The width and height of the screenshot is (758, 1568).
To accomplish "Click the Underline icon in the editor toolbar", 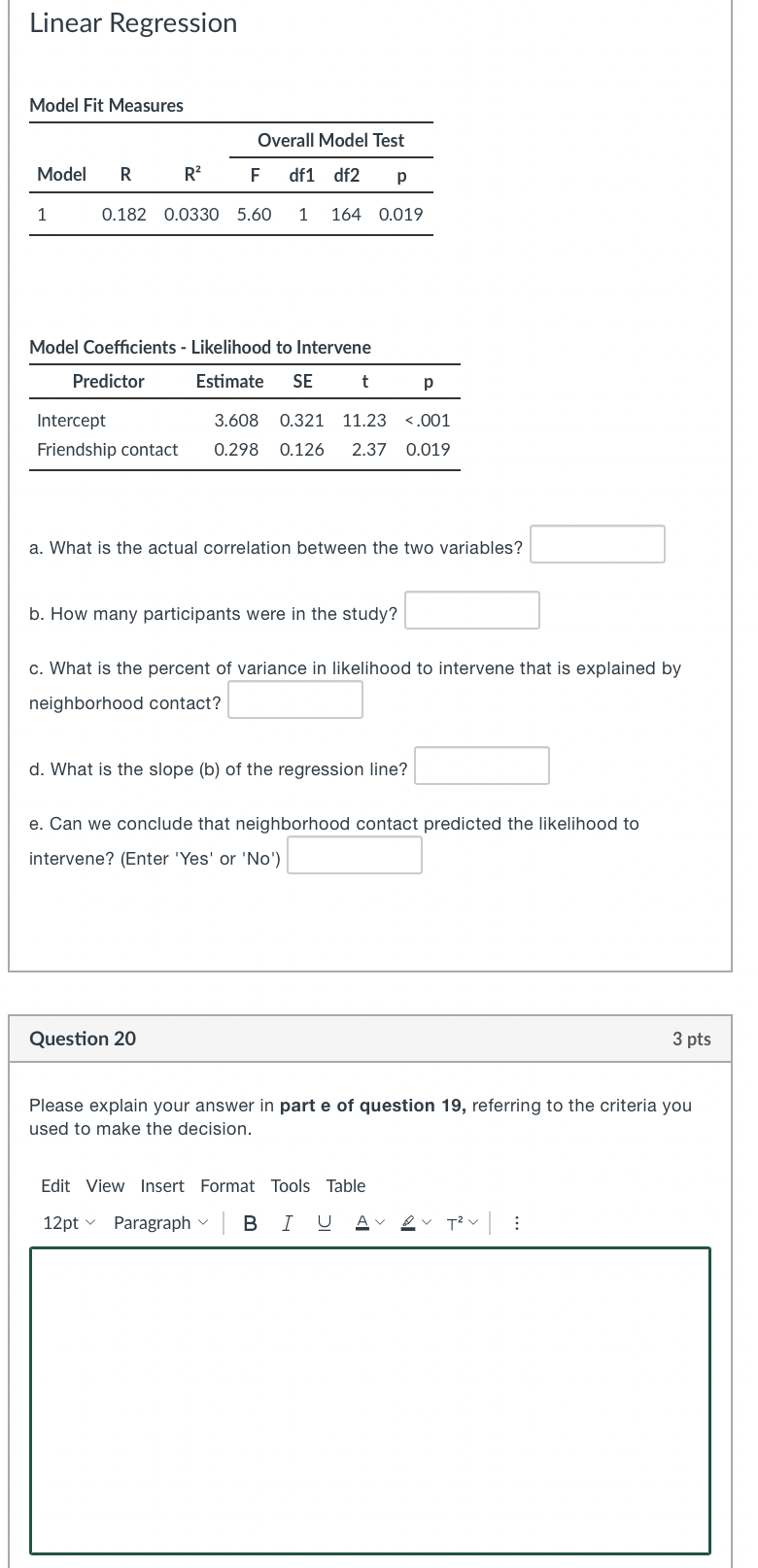I will [324, 1222].
